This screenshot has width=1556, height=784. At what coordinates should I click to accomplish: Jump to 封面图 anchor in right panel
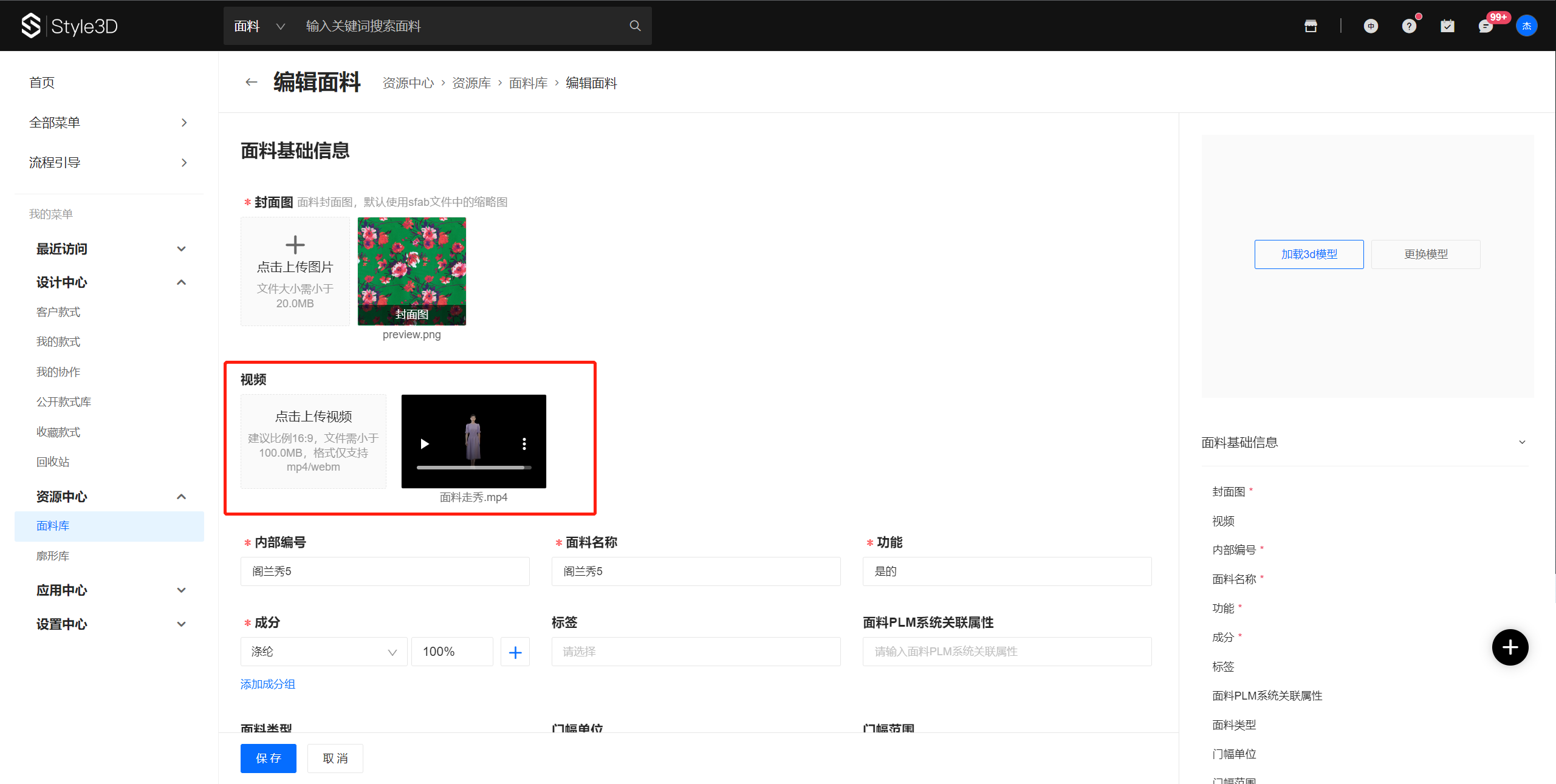click(x=1229, y=492)
